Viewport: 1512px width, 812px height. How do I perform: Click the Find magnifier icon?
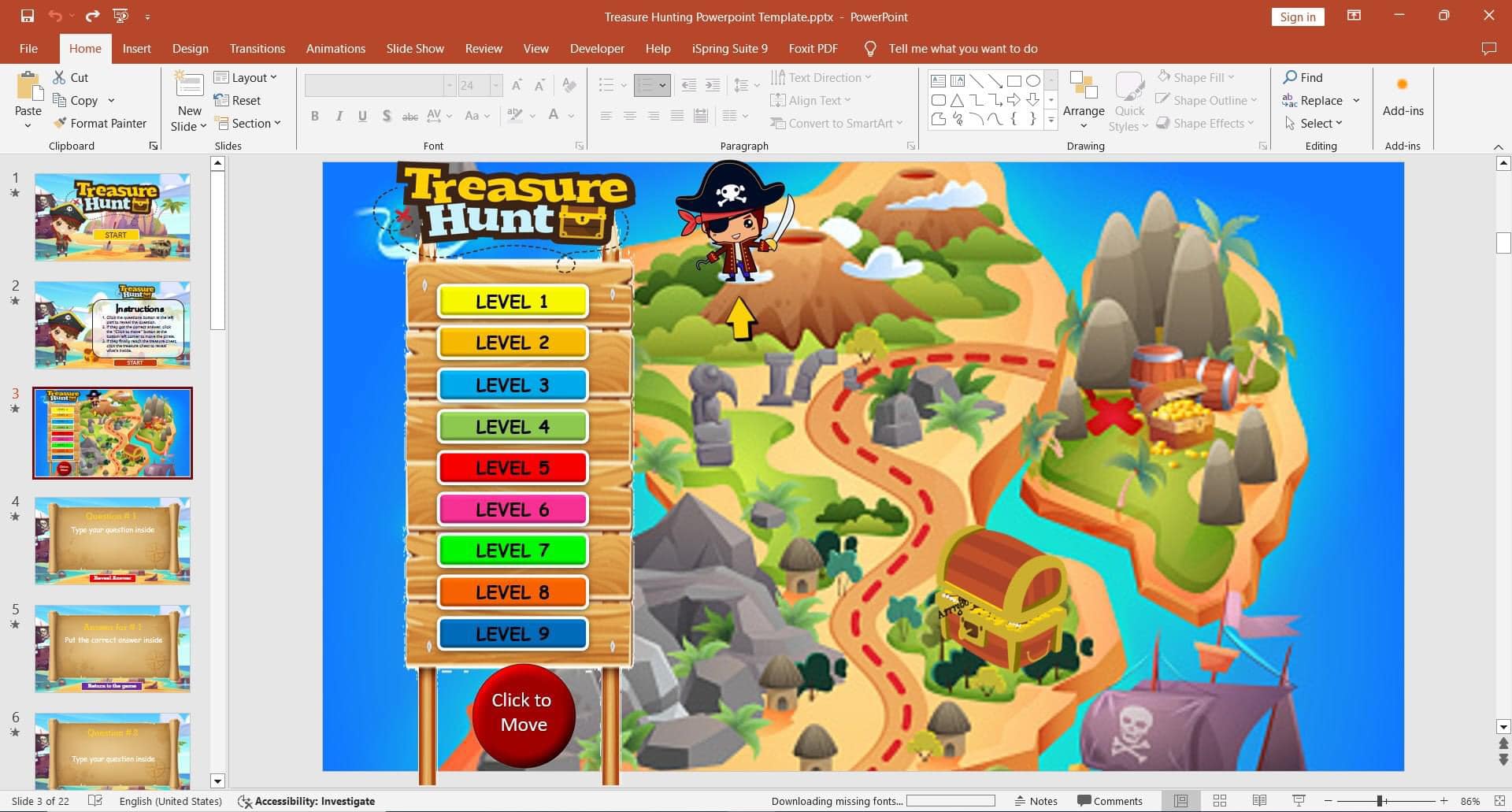pos(1290,77)
